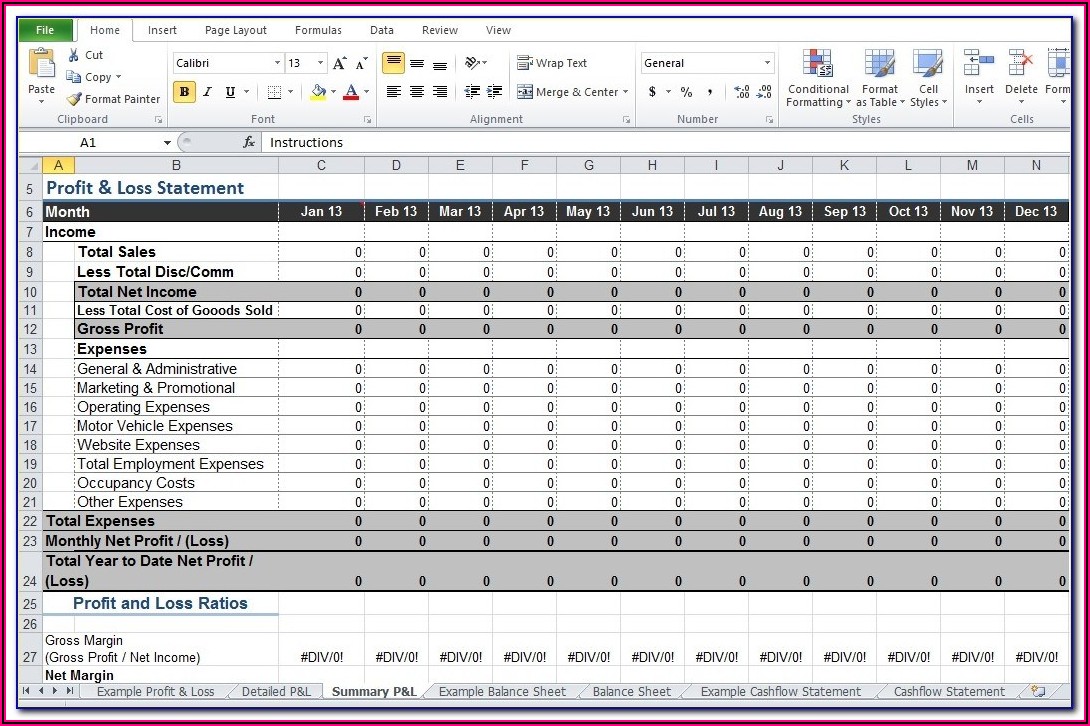
Task: Click the Insert Function fx icon
Action: tap(249, 143)
